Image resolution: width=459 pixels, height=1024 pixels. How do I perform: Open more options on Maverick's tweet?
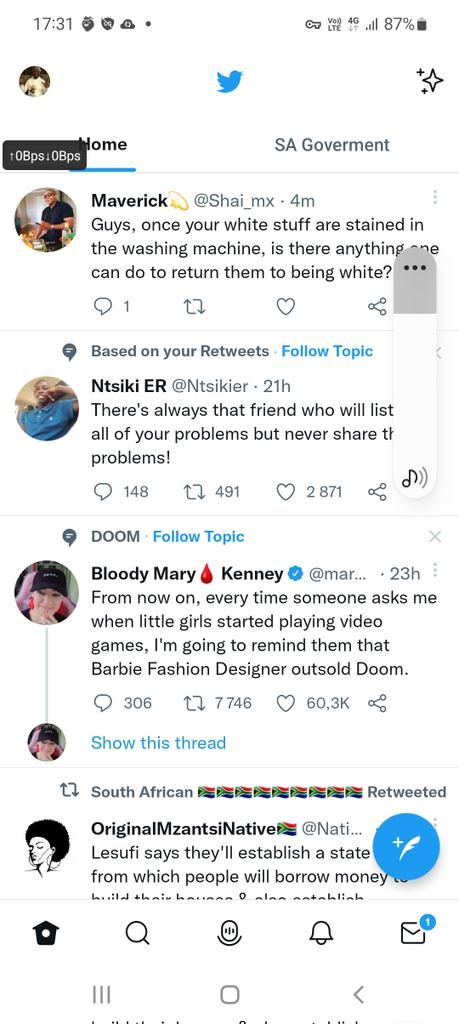pos(434,197)
